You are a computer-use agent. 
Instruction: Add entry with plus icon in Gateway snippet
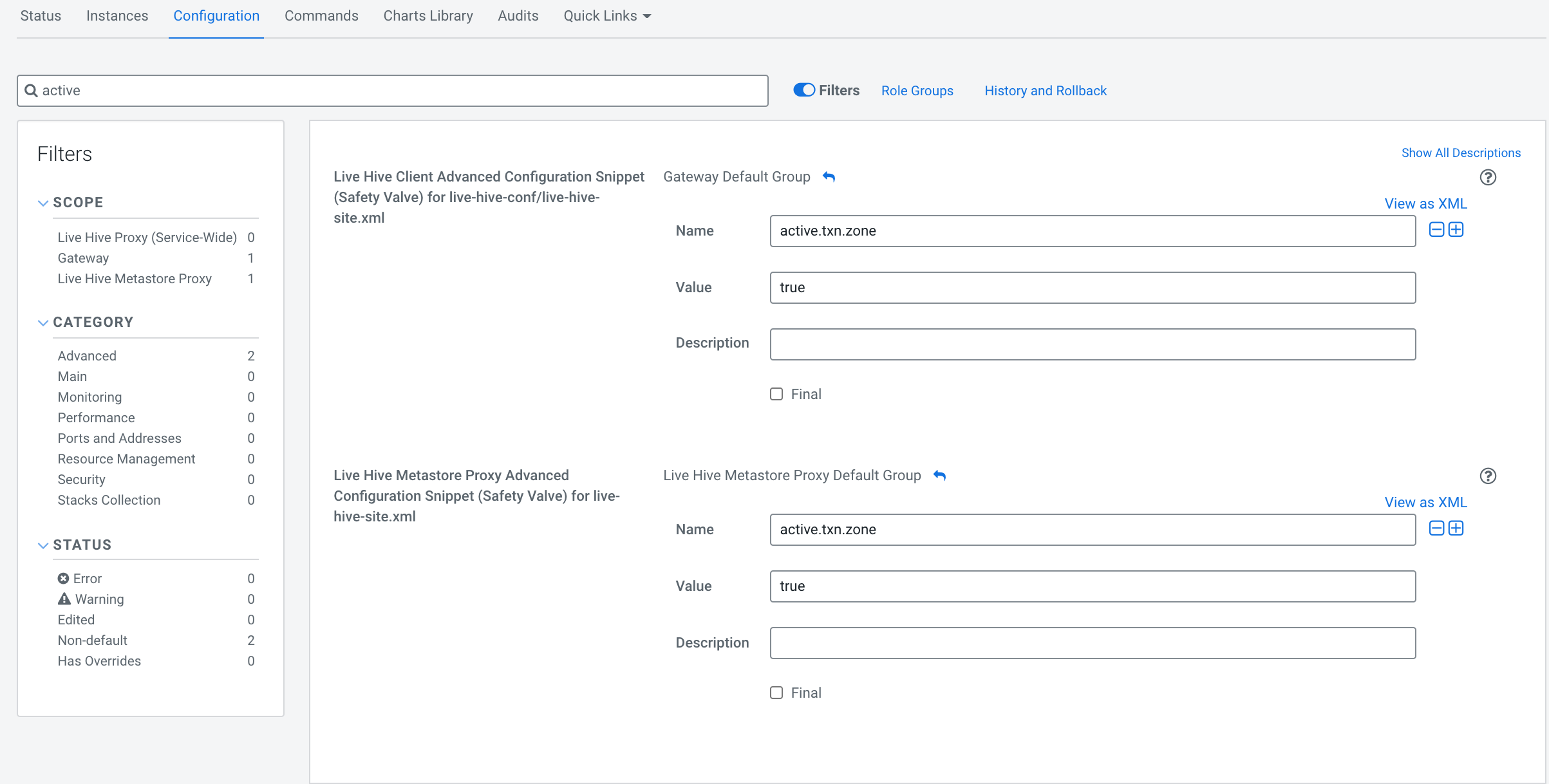tap(1456, 230)
